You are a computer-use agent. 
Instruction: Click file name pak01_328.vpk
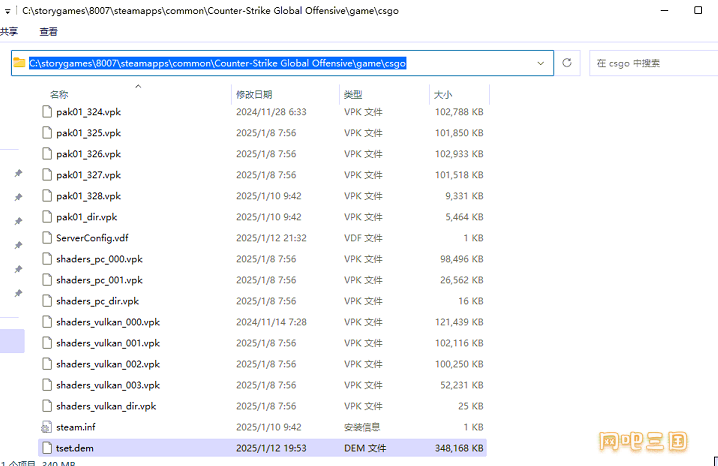coord(88,196)
